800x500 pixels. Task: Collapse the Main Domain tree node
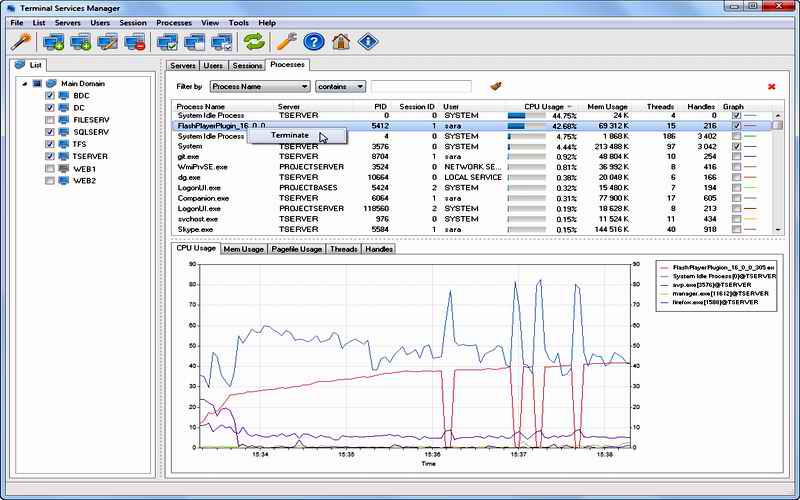[x=23, y=84]
